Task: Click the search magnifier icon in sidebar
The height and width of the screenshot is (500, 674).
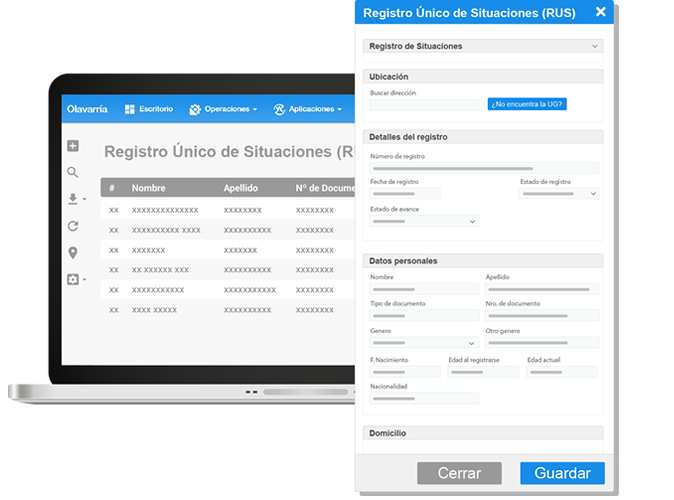Action: click(73, 172)
